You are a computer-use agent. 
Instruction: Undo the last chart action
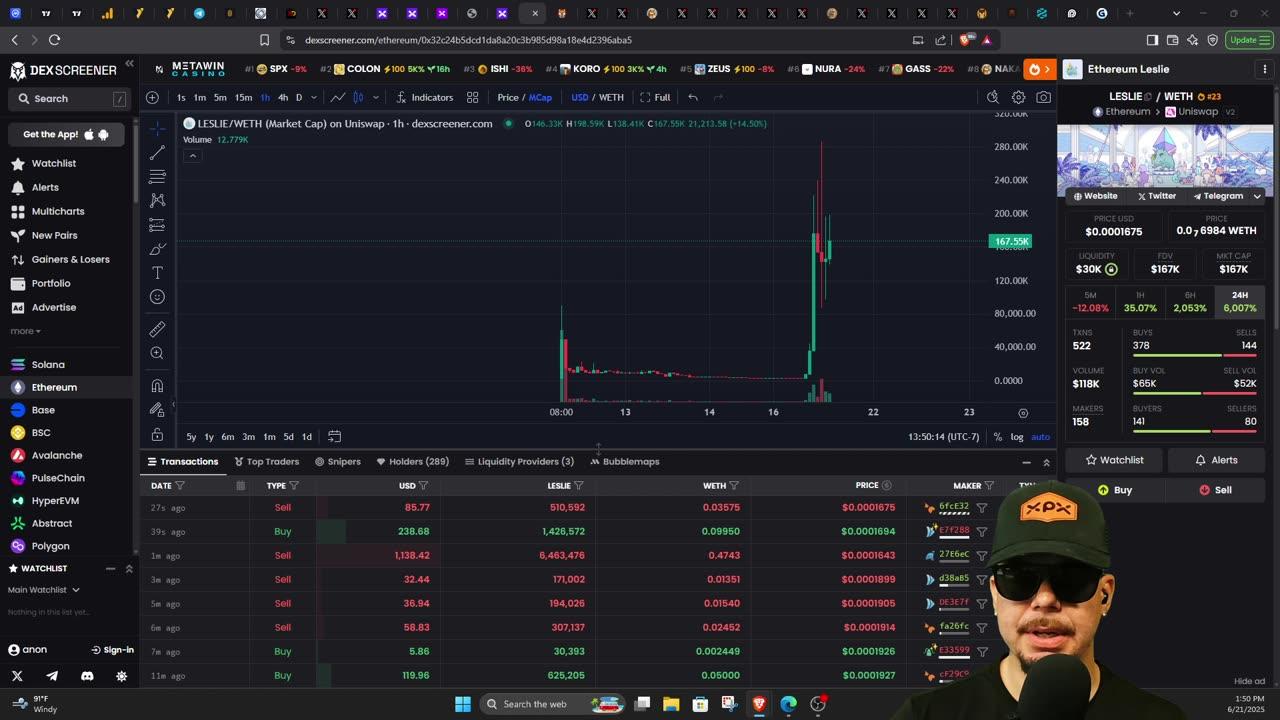[693, 97]
